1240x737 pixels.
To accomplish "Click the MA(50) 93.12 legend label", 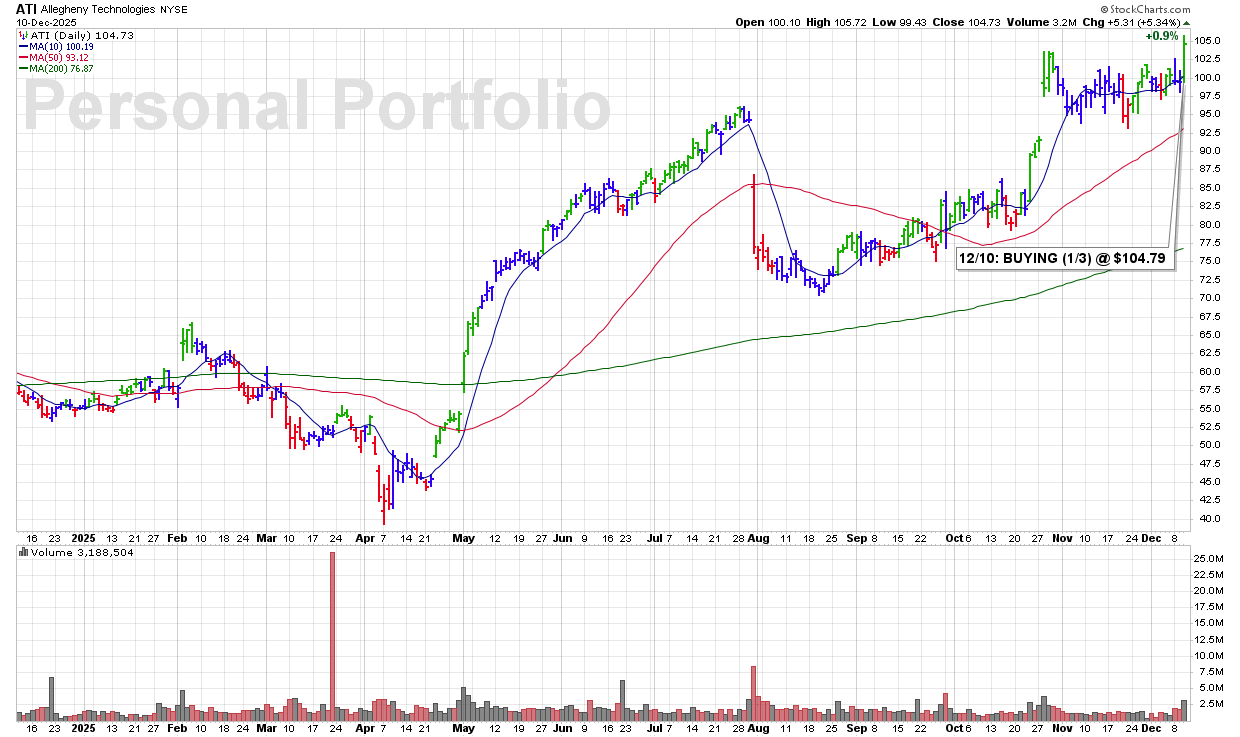I will tap(61, 57).
